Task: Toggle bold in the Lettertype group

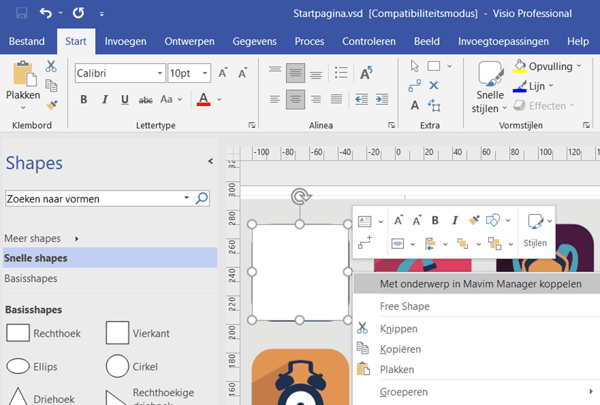Action: click(84, 99)
